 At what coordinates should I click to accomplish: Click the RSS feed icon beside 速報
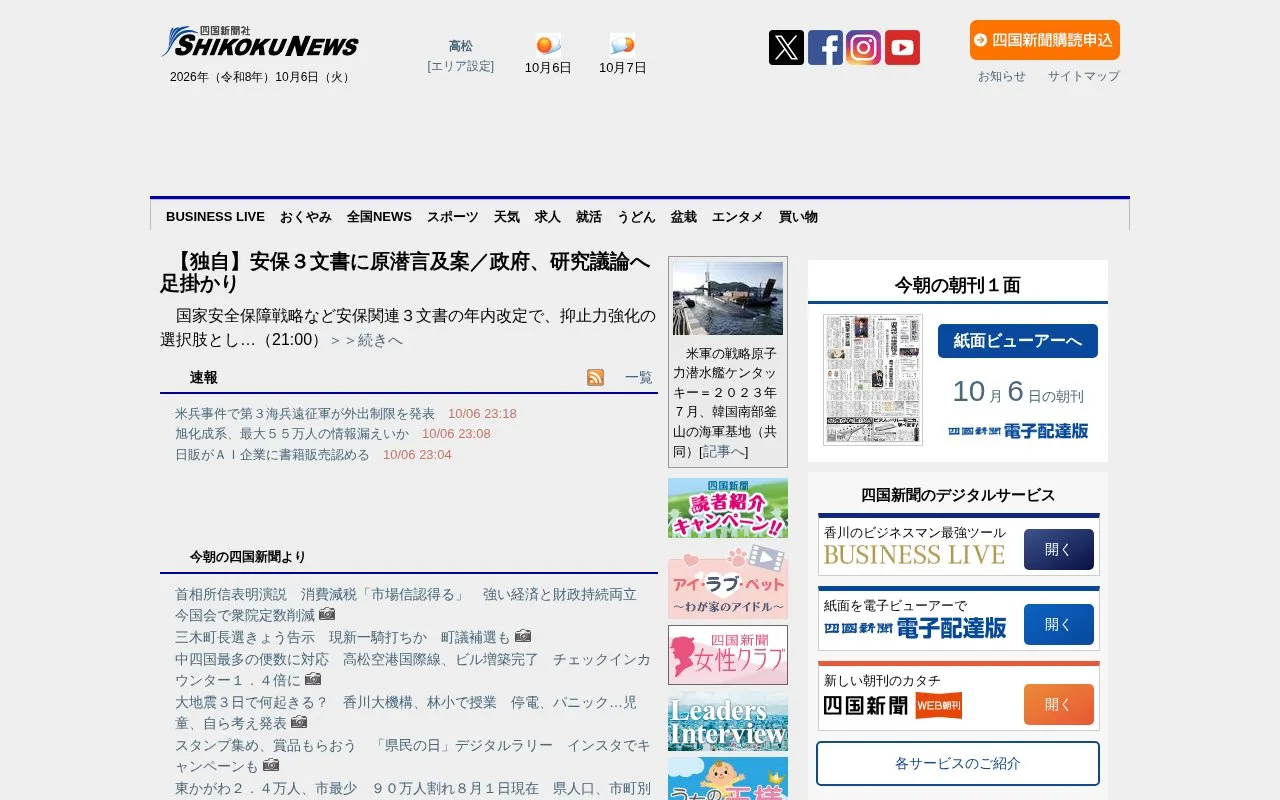coord(595,377)
